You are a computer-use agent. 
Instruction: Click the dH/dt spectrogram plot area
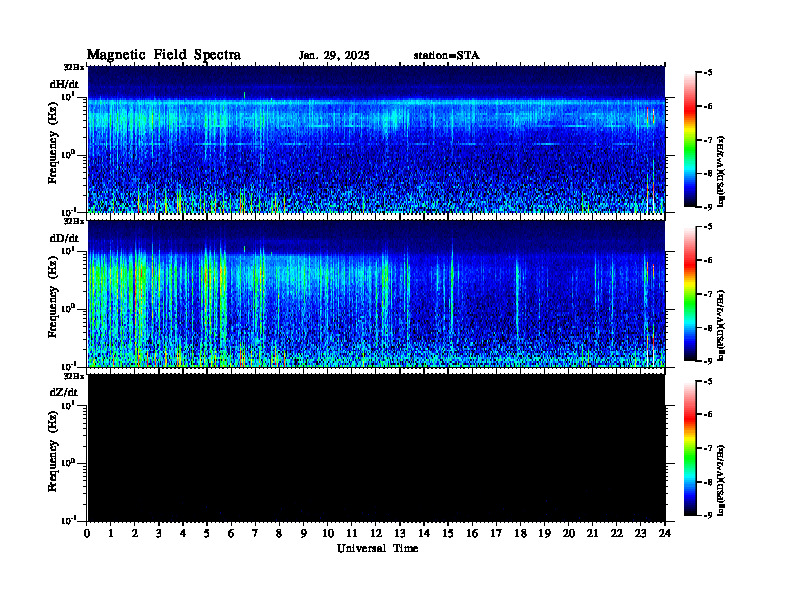pos(376,139)
